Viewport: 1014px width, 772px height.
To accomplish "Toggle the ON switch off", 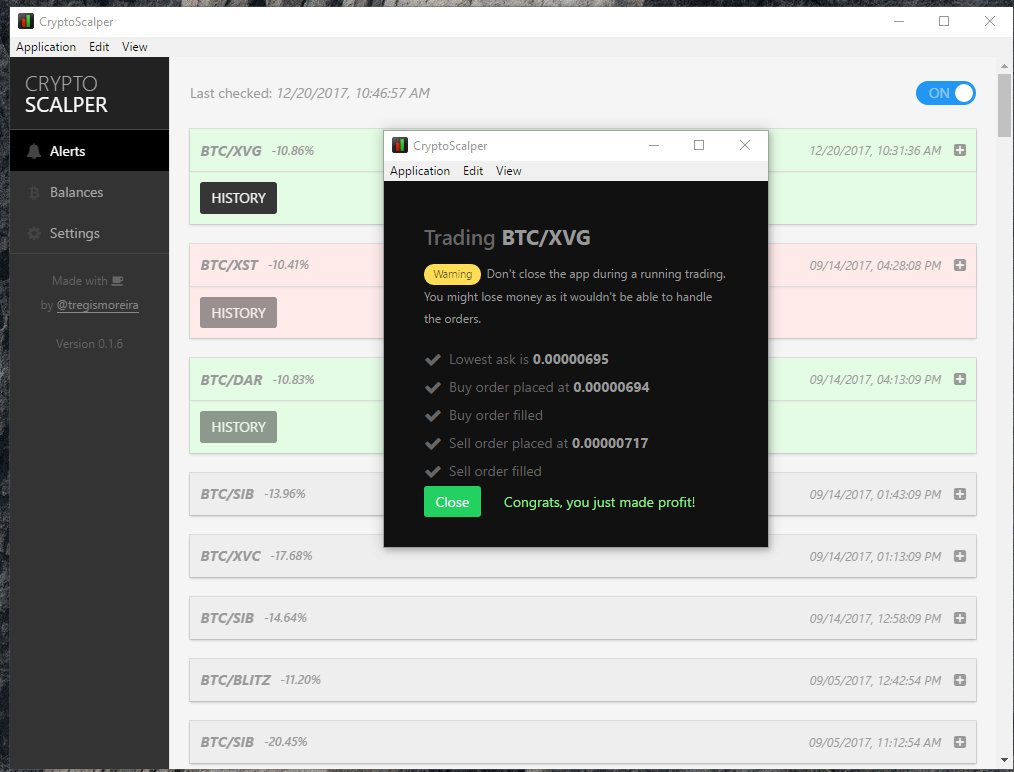I will (x=945, y=93).
